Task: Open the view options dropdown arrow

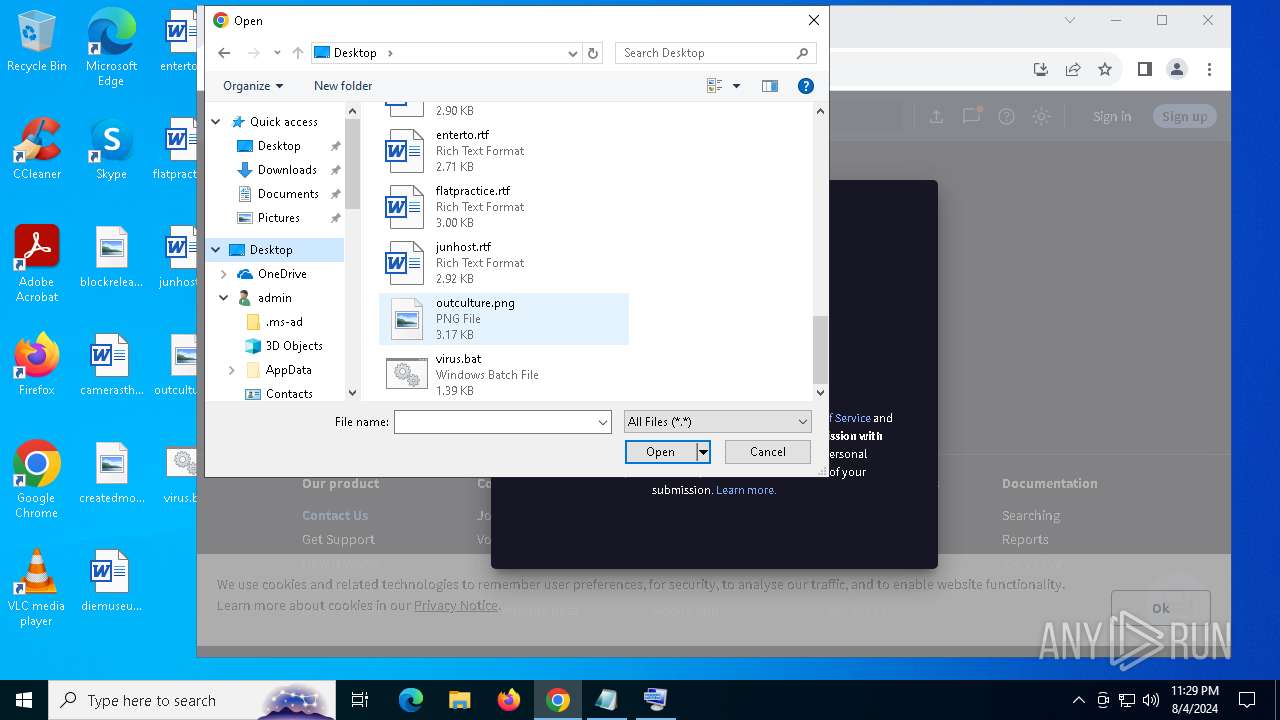Action: click(737, 86)
